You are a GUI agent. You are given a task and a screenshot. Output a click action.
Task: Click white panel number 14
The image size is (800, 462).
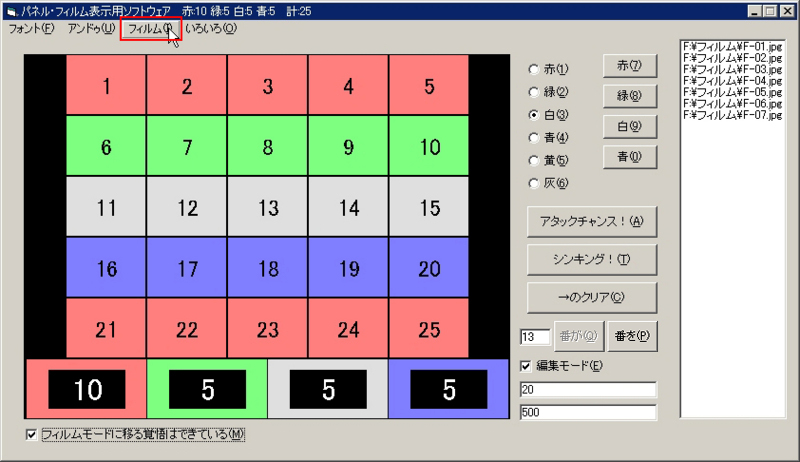(348, 207)
